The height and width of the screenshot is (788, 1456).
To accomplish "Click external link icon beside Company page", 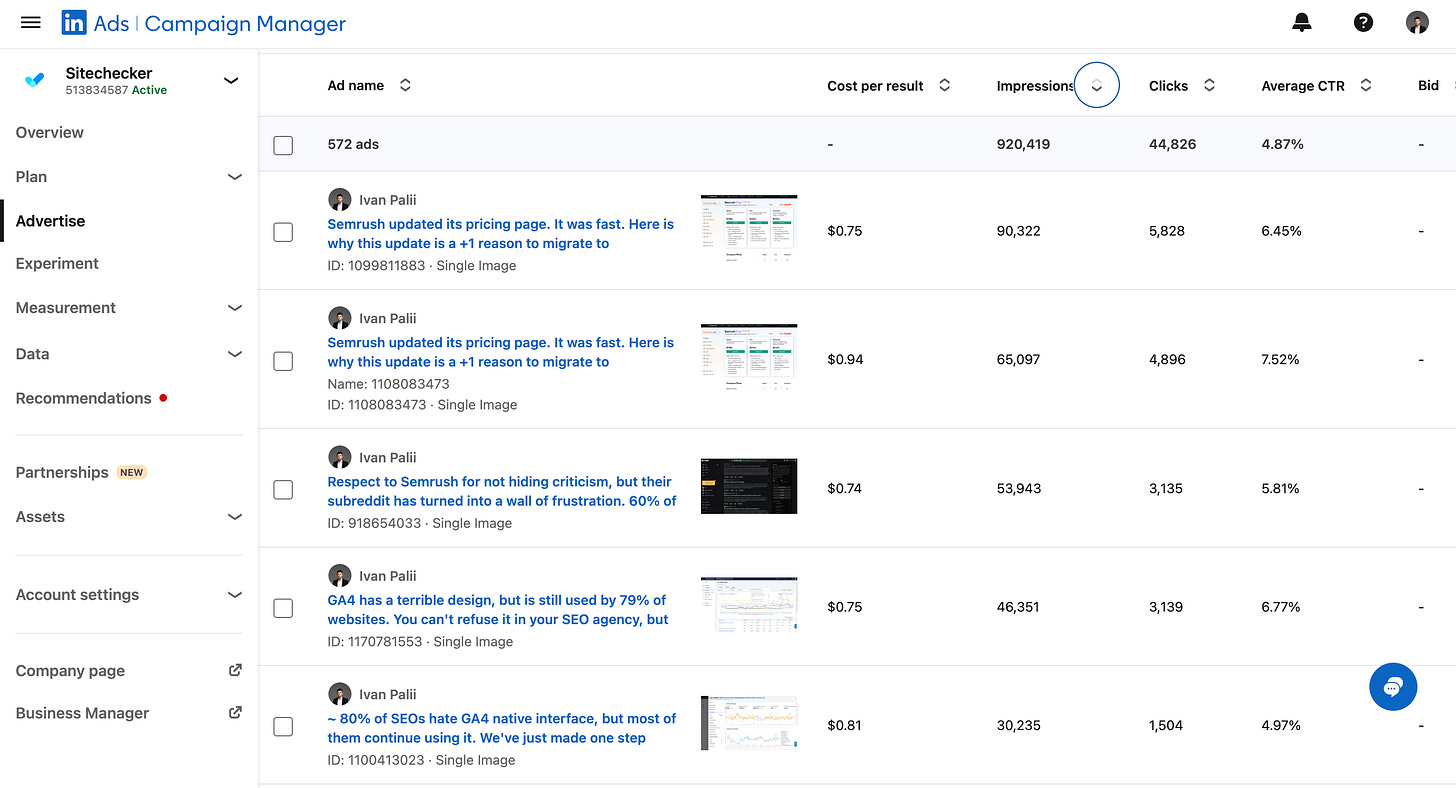I will 235,670.
